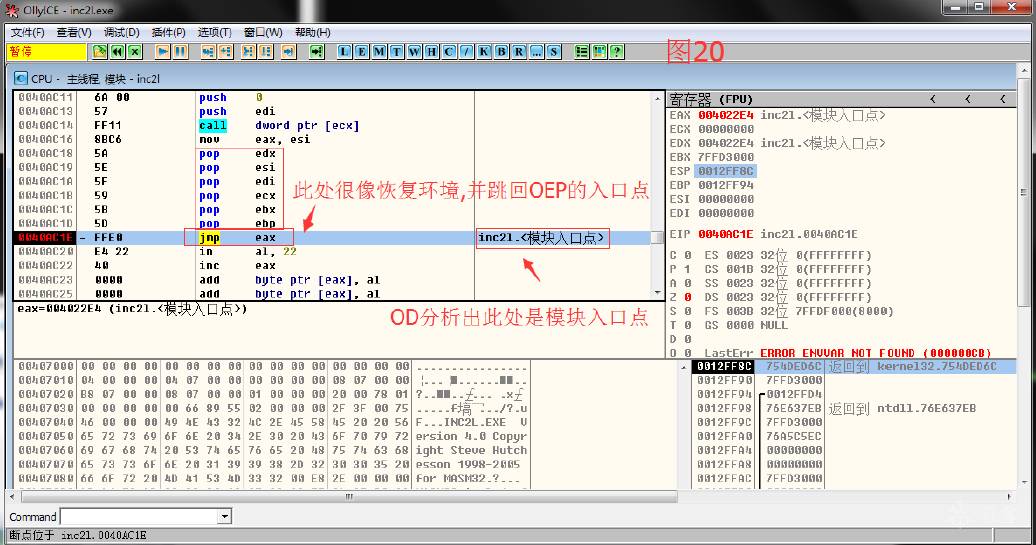Click the P flag value
This screenshot has width=1036, height=545.
(x=688, y=269)
